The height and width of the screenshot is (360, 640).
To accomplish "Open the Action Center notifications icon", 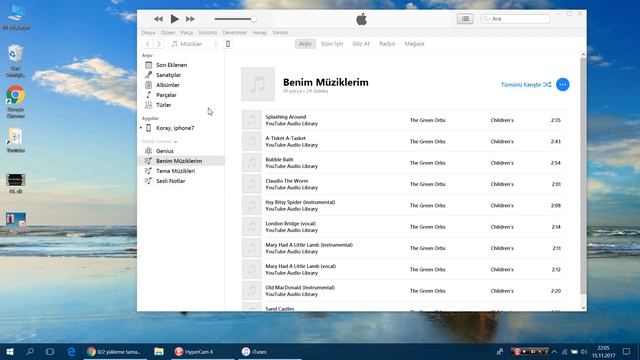I will coord(627,351).
